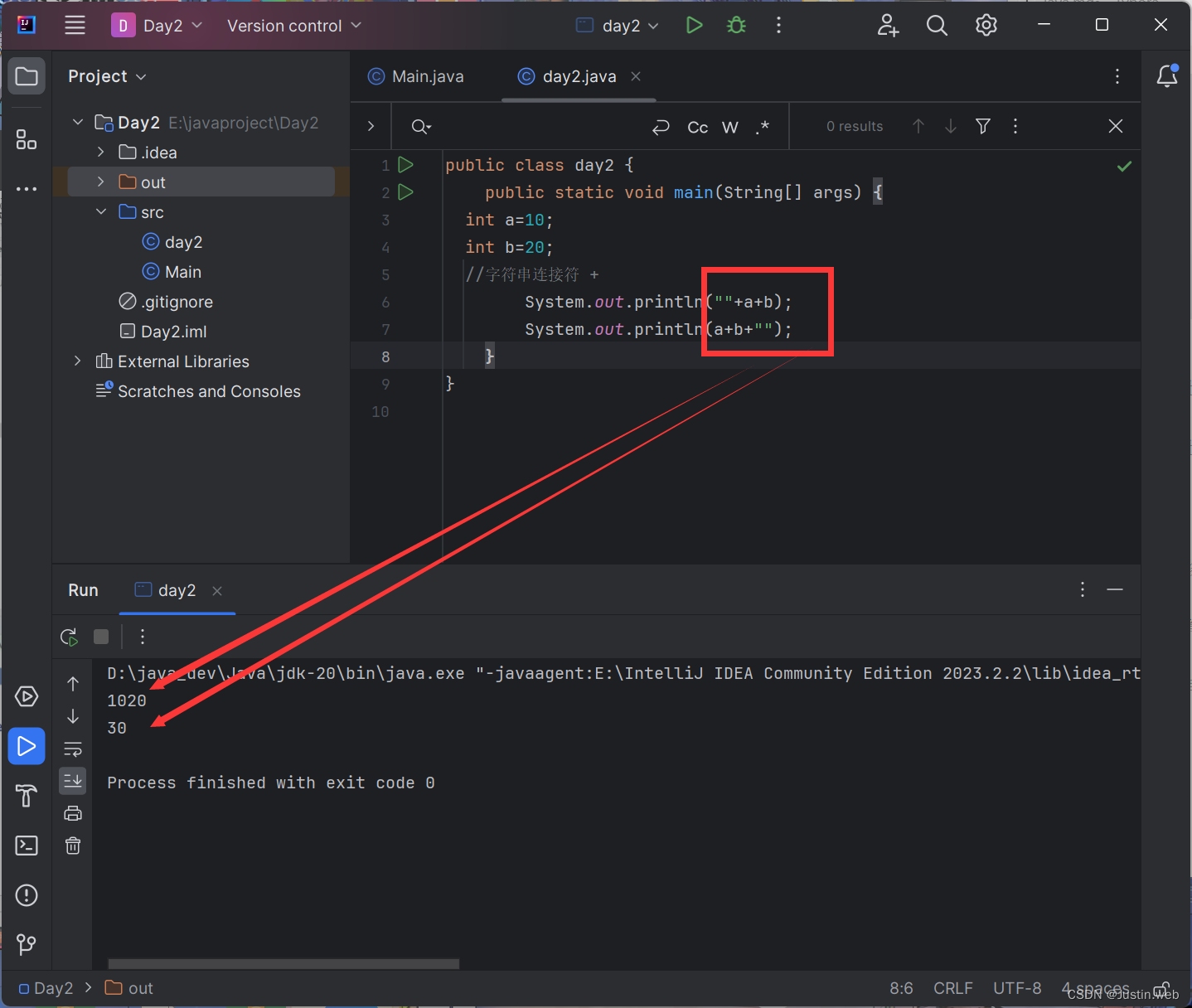Click the UTF-8 encoding status
The image size is (1192, 1008).
tap(1017, 988)
